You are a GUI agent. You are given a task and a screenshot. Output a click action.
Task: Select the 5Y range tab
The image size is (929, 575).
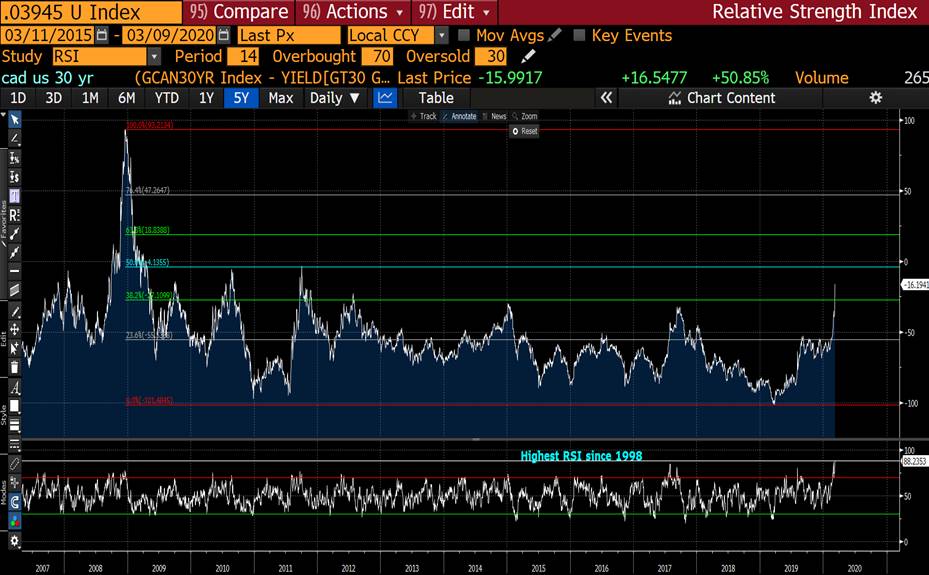pyautogui.click(x=241, y=98)
